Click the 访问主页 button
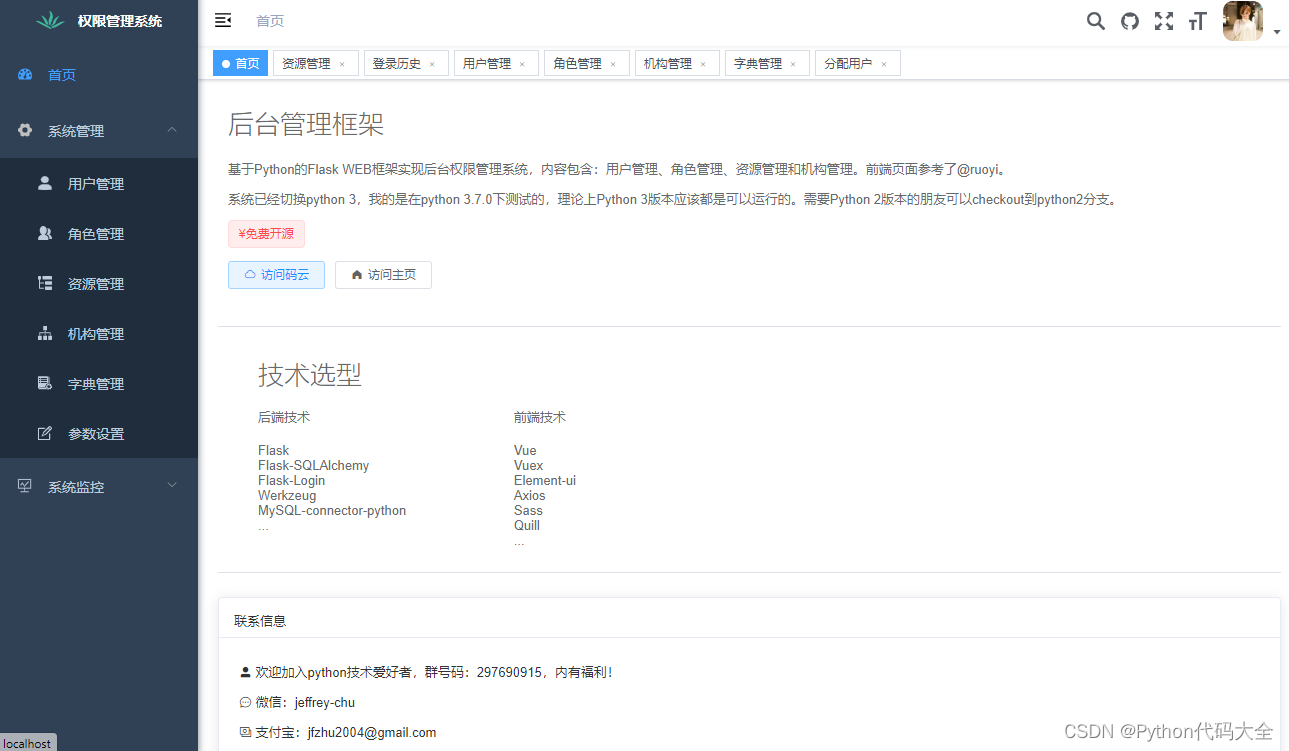 pos(383,275)
